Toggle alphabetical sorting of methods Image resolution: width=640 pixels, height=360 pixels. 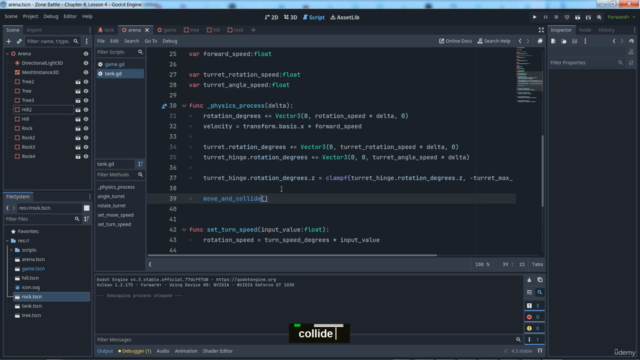click(140, 164)
